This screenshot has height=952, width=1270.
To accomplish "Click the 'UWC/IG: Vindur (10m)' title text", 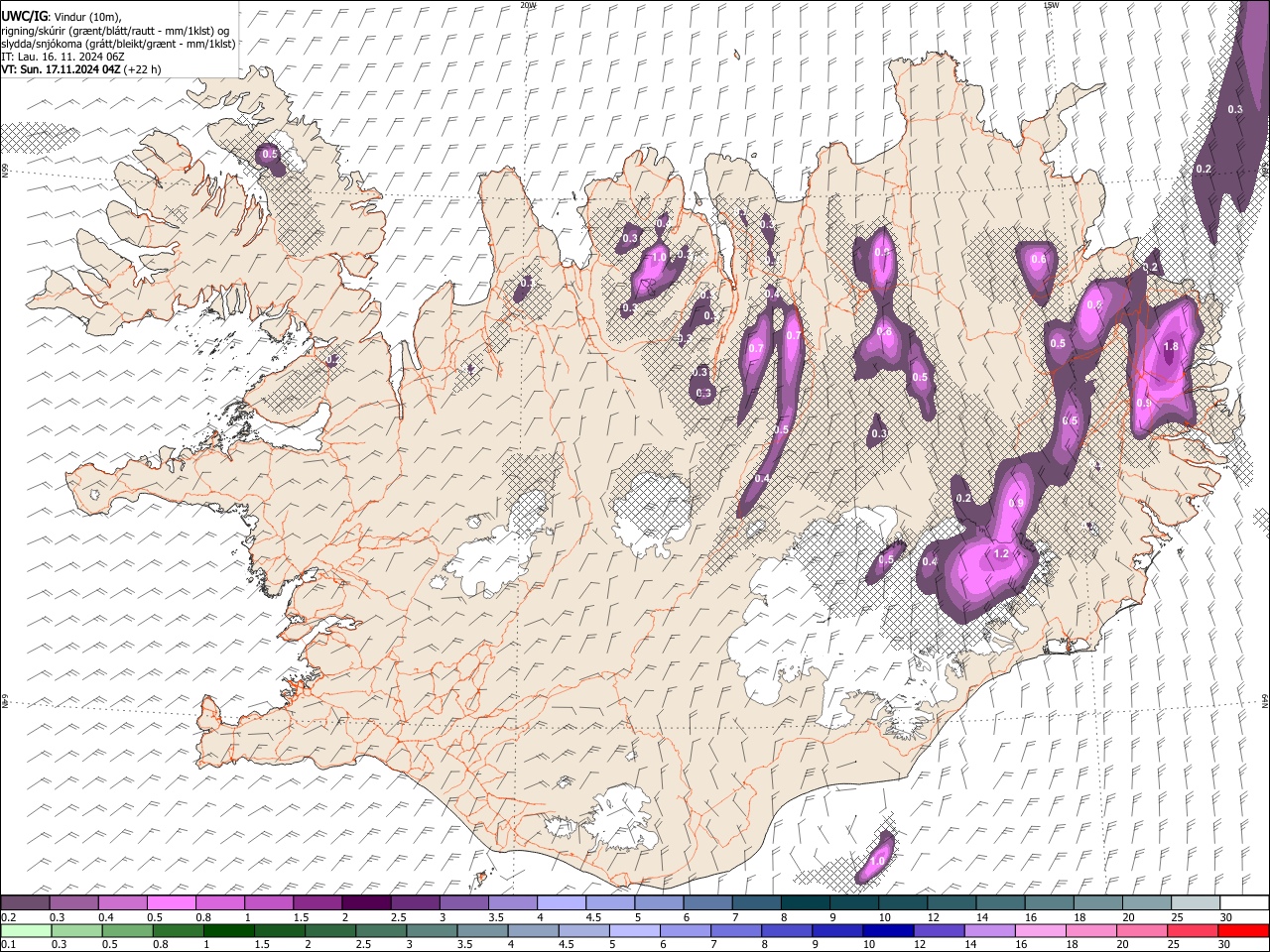I will coord(62,16).
